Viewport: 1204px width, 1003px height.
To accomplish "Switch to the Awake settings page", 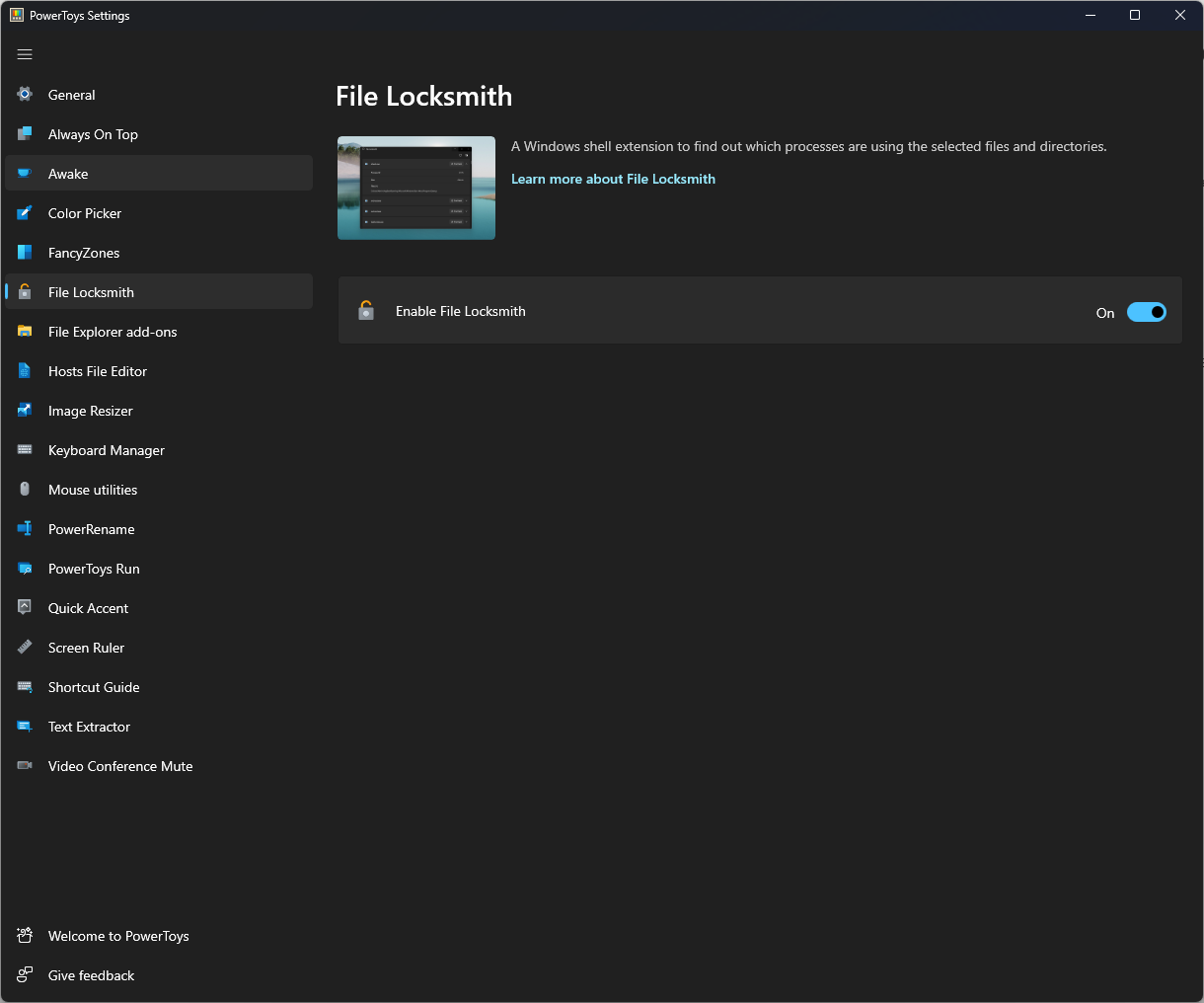I will (69, 173).
